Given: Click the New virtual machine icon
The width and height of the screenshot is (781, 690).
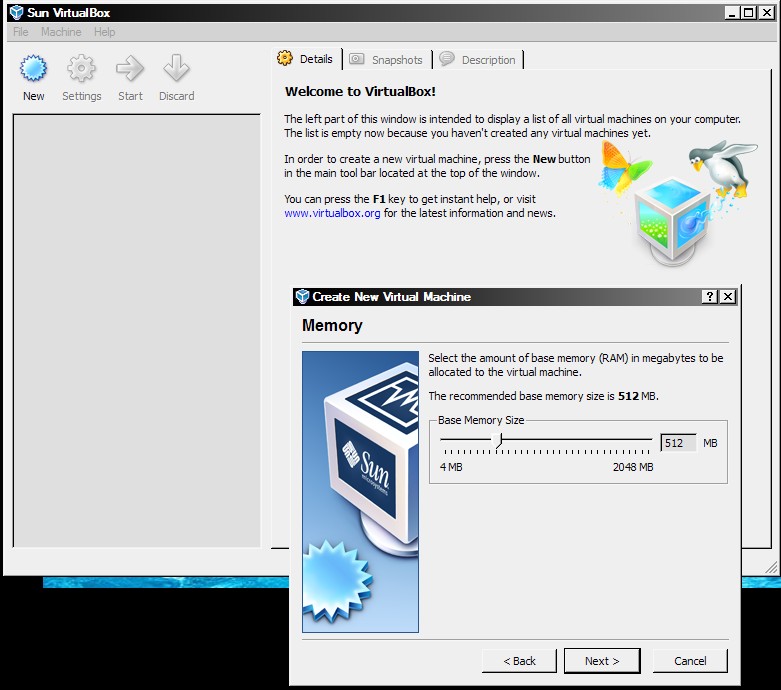Looking at the screenshot, I should coord(33,68).
